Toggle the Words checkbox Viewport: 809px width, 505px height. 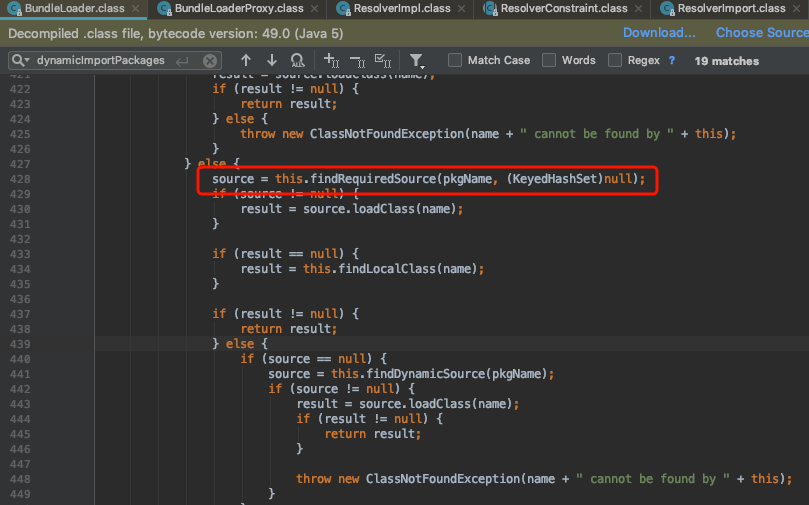click(549, 60)
